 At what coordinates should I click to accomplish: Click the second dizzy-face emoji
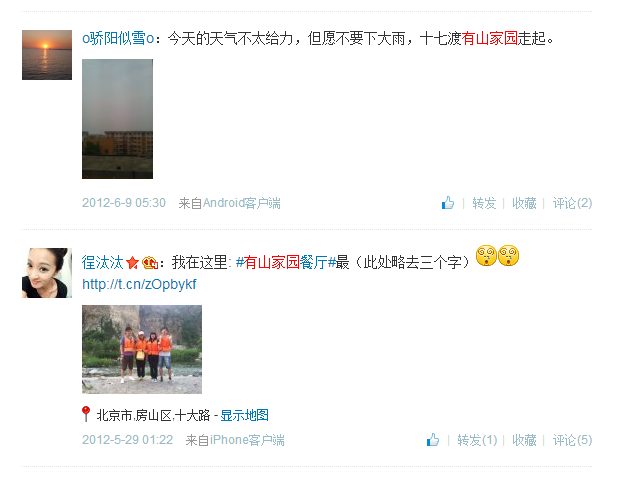coord(508,256)
